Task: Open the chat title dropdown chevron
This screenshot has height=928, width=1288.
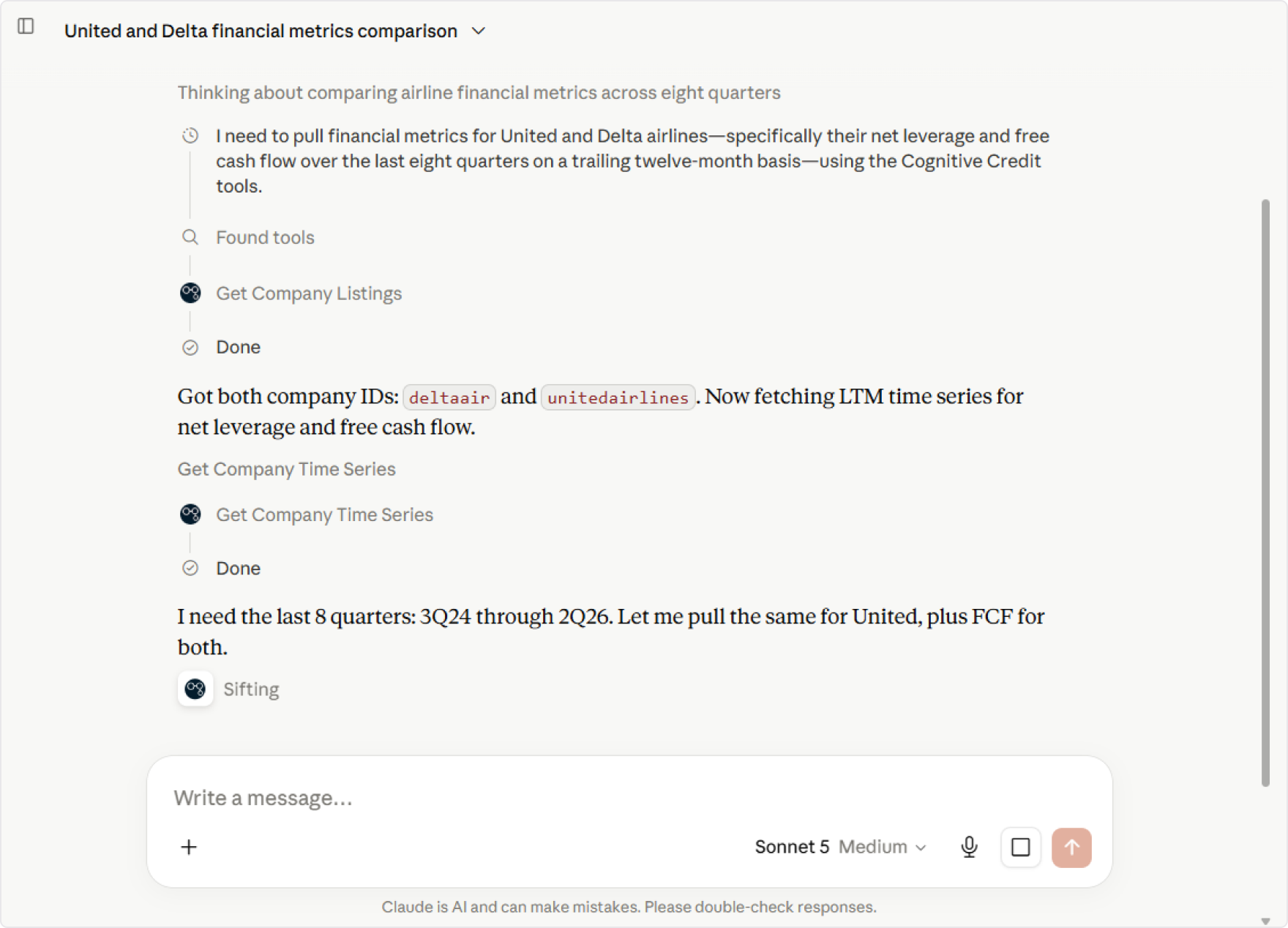Action: point(479,31)
